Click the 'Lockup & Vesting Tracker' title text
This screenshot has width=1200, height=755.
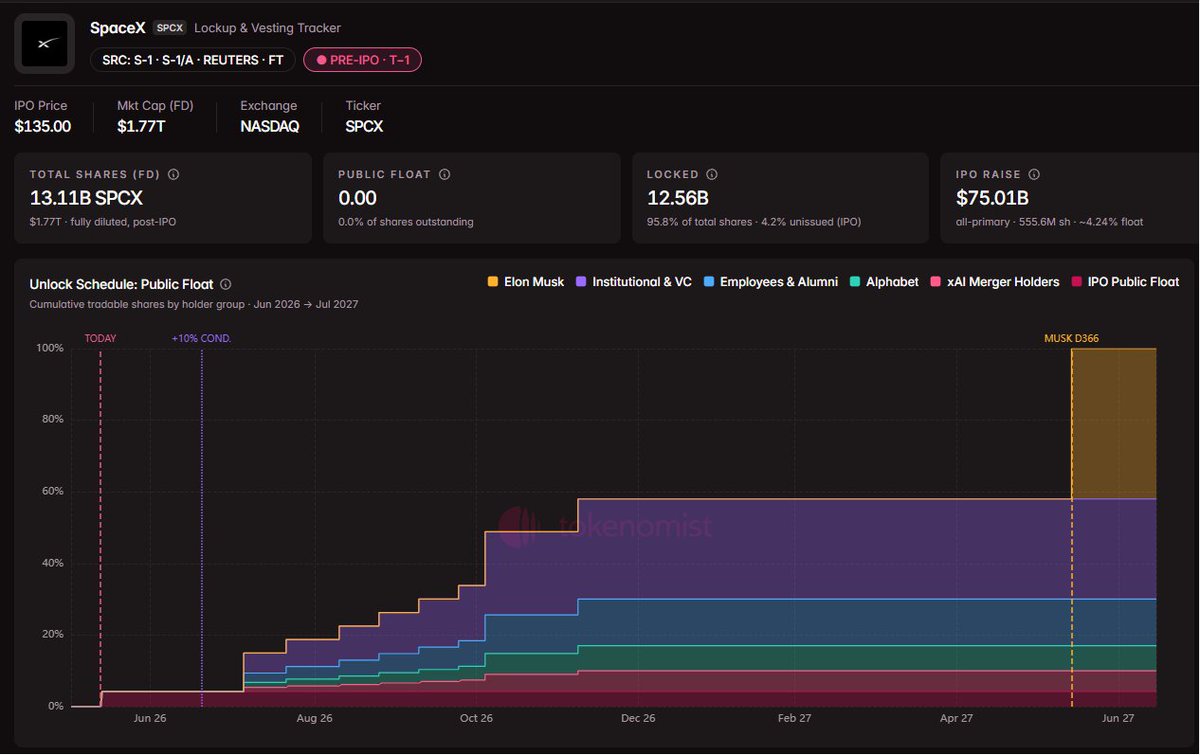coord(267,28)
